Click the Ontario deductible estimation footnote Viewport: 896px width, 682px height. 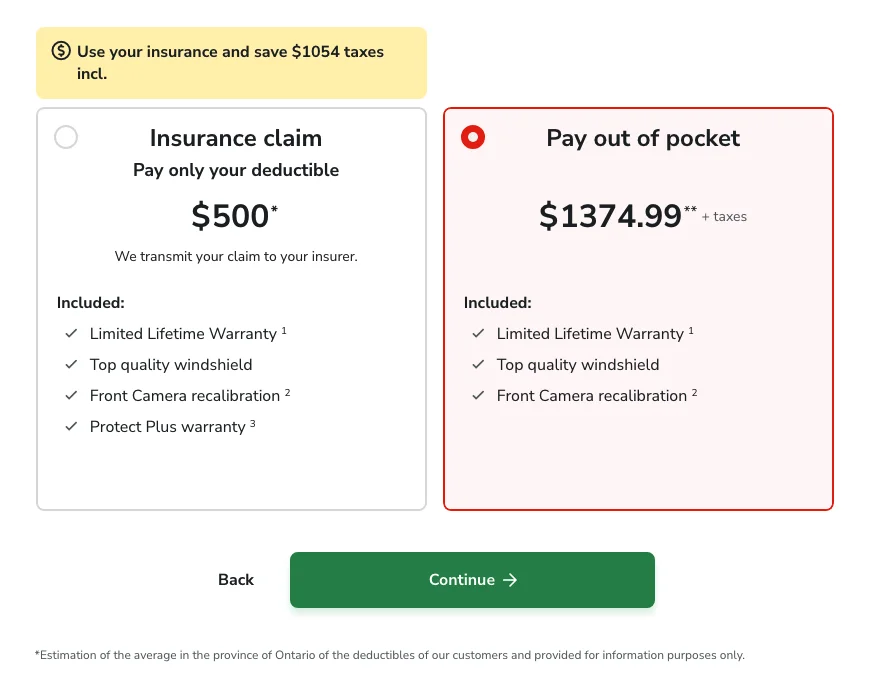(390, 655)
